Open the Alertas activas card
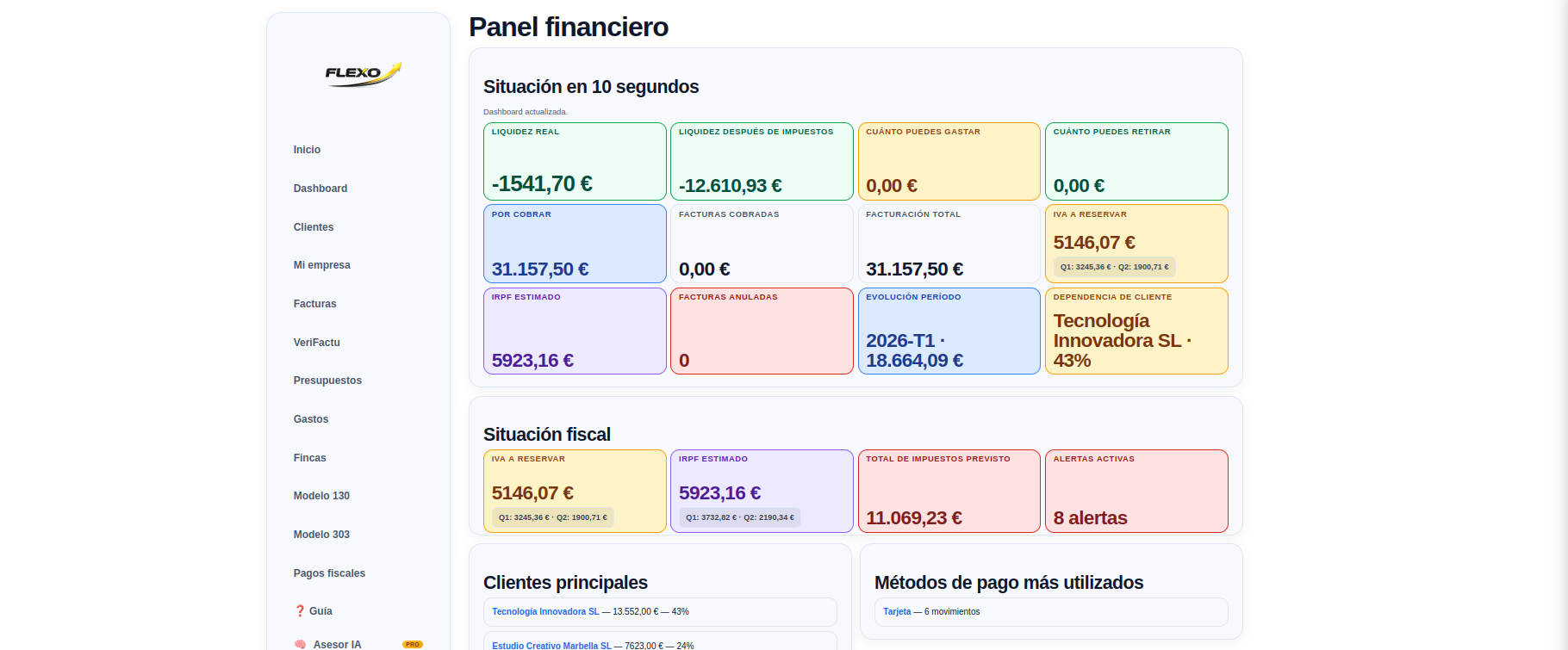Screen dimensions: 1568x650 point(1136,491)
